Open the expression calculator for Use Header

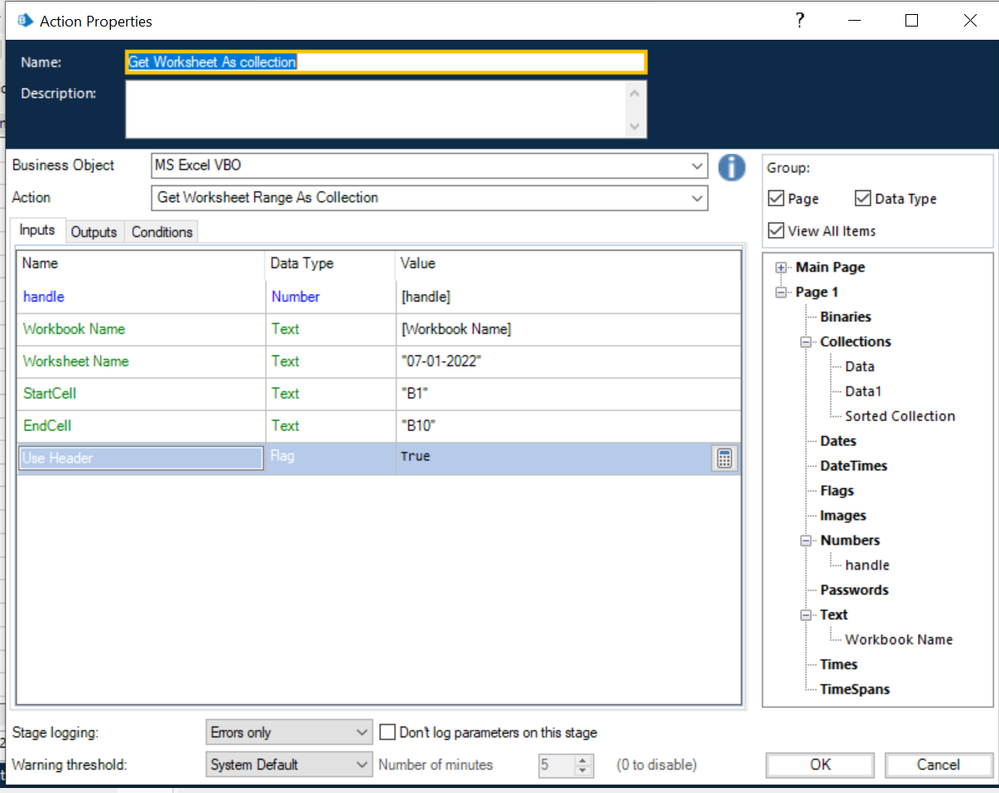click(x=724, y=458)
